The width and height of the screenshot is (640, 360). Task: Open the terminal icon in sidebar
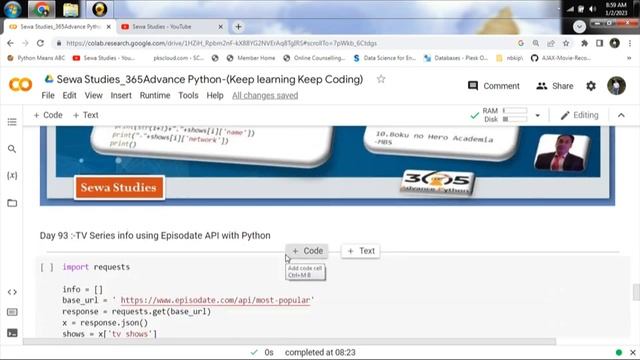point(12,333)
